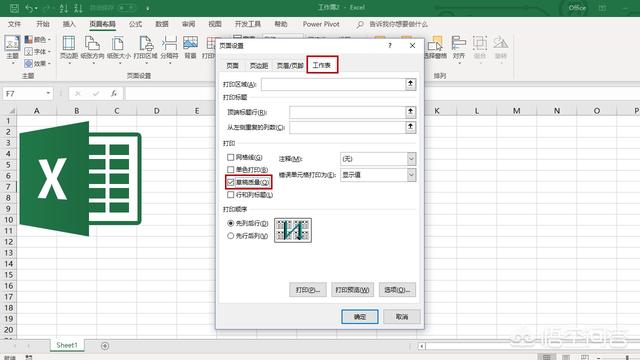Click the Sort Ascending icon in quick access toolbar
640x360 pixels.
tap(64, 8)
